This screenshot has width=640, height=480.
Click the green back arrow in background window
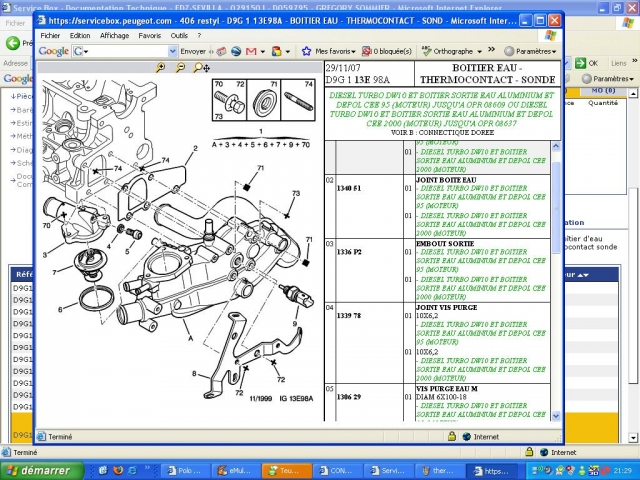pos(13,43)
